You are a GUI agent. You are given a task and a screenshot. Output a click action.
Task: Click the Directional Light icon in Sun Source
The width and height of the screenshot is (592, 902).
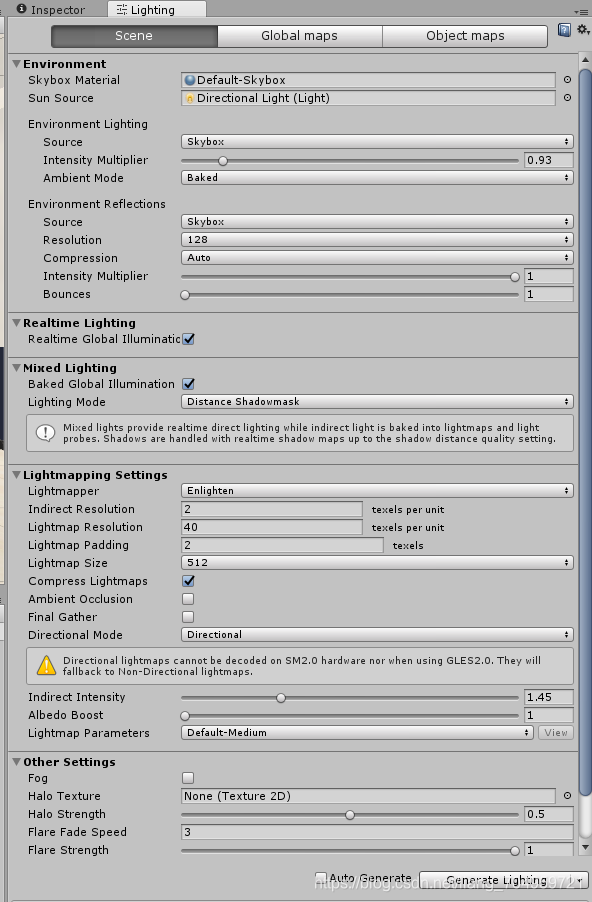point(190,98)
